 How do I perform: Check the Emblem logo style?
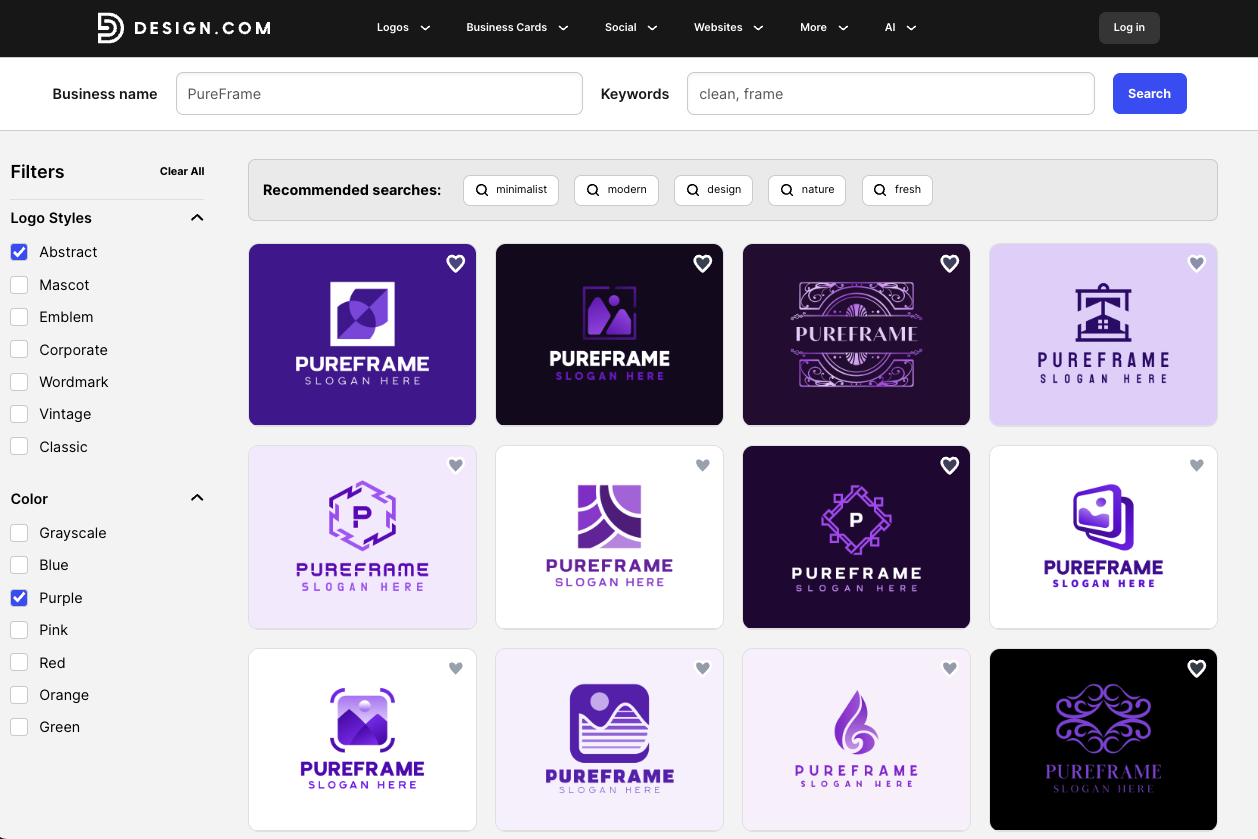19,317
